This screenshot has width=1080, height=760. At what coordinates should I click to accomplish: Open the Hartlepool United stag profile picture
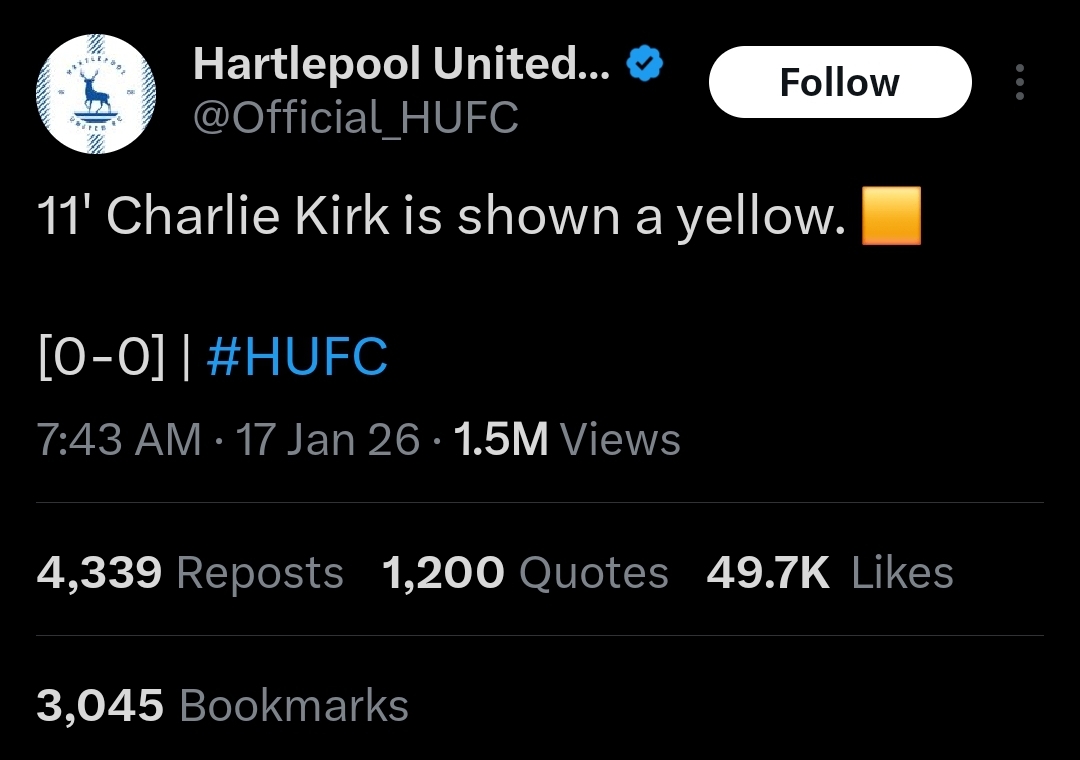point(96,93)
